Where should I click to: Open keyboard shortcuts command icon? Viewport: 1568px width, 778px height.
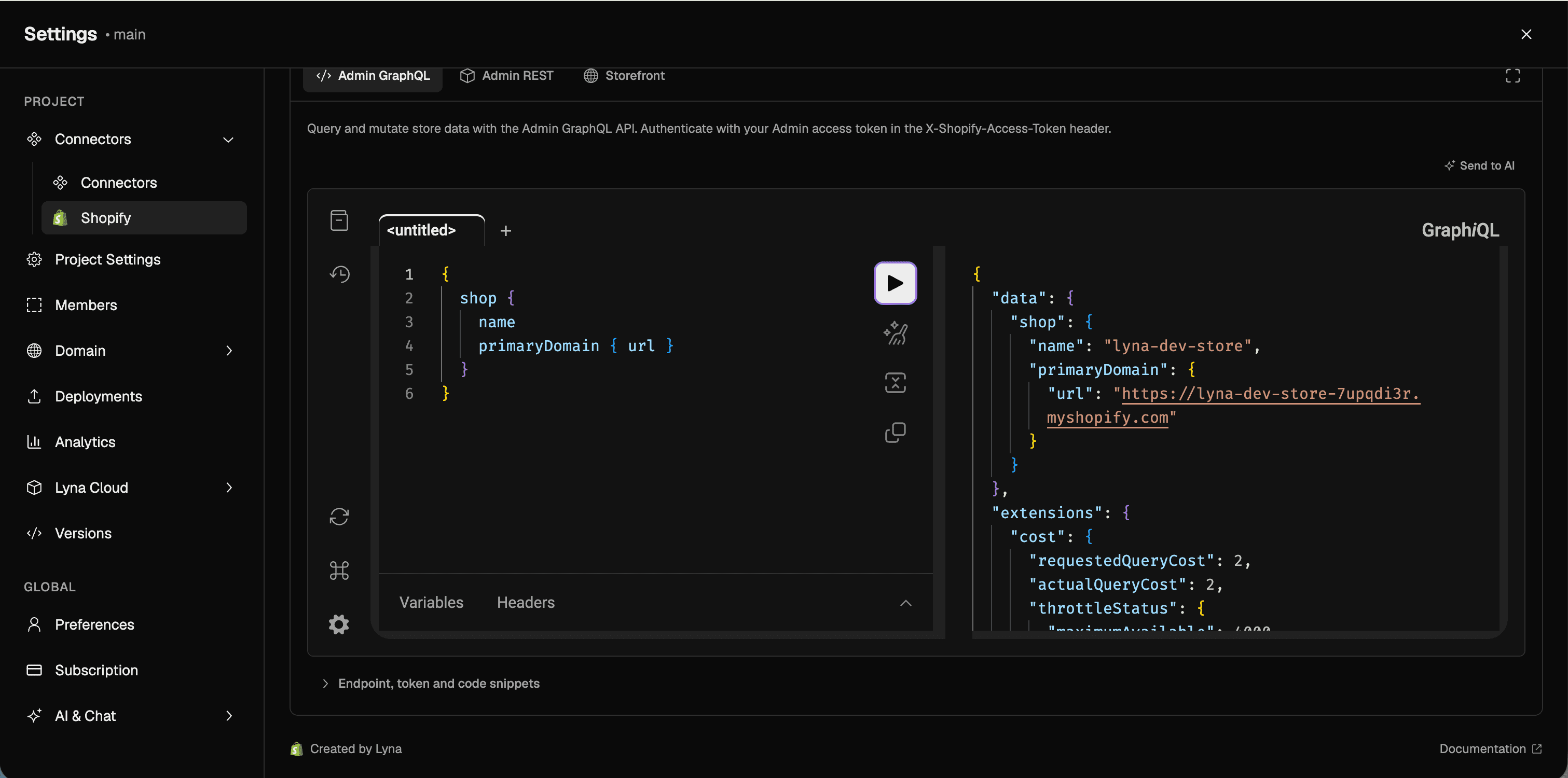pos(339,571)
